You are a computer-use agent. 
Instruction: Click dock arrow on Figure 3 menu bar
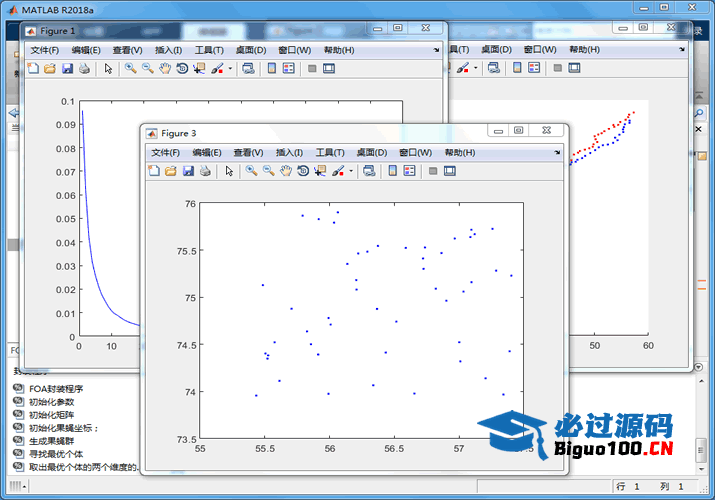point(557,153)
